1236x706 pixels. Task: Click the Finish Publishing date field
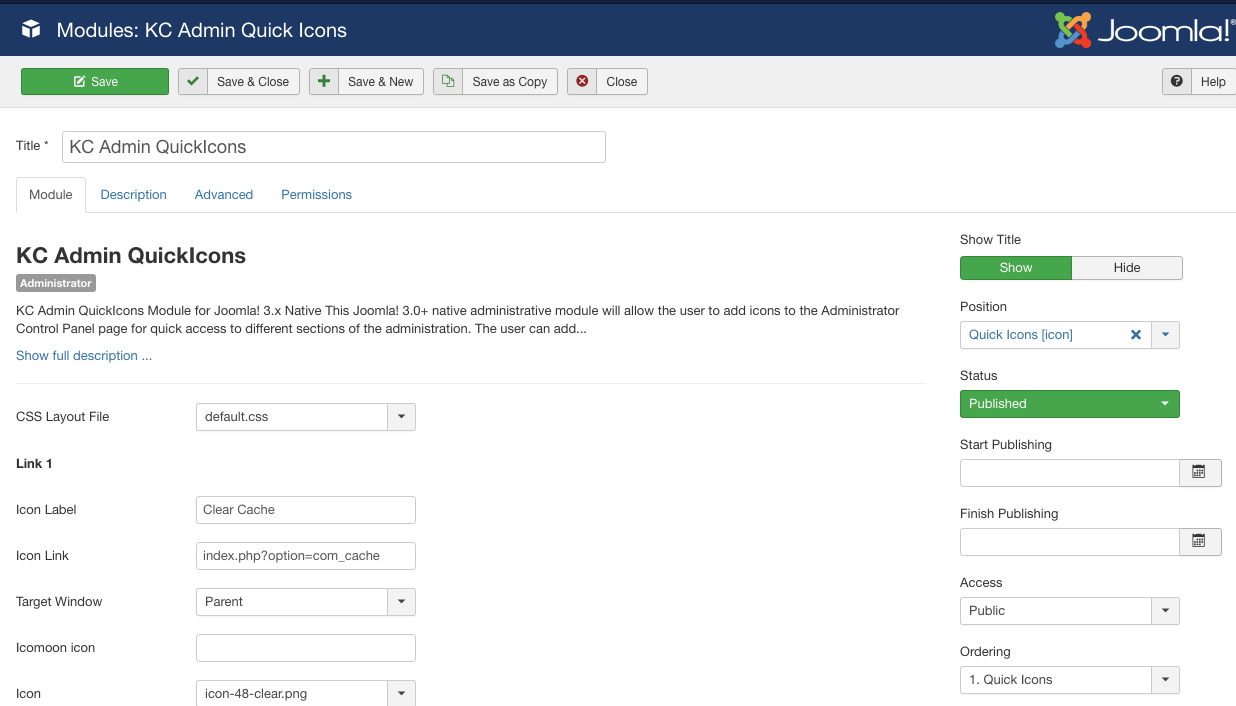click(x=1070, y=542)
